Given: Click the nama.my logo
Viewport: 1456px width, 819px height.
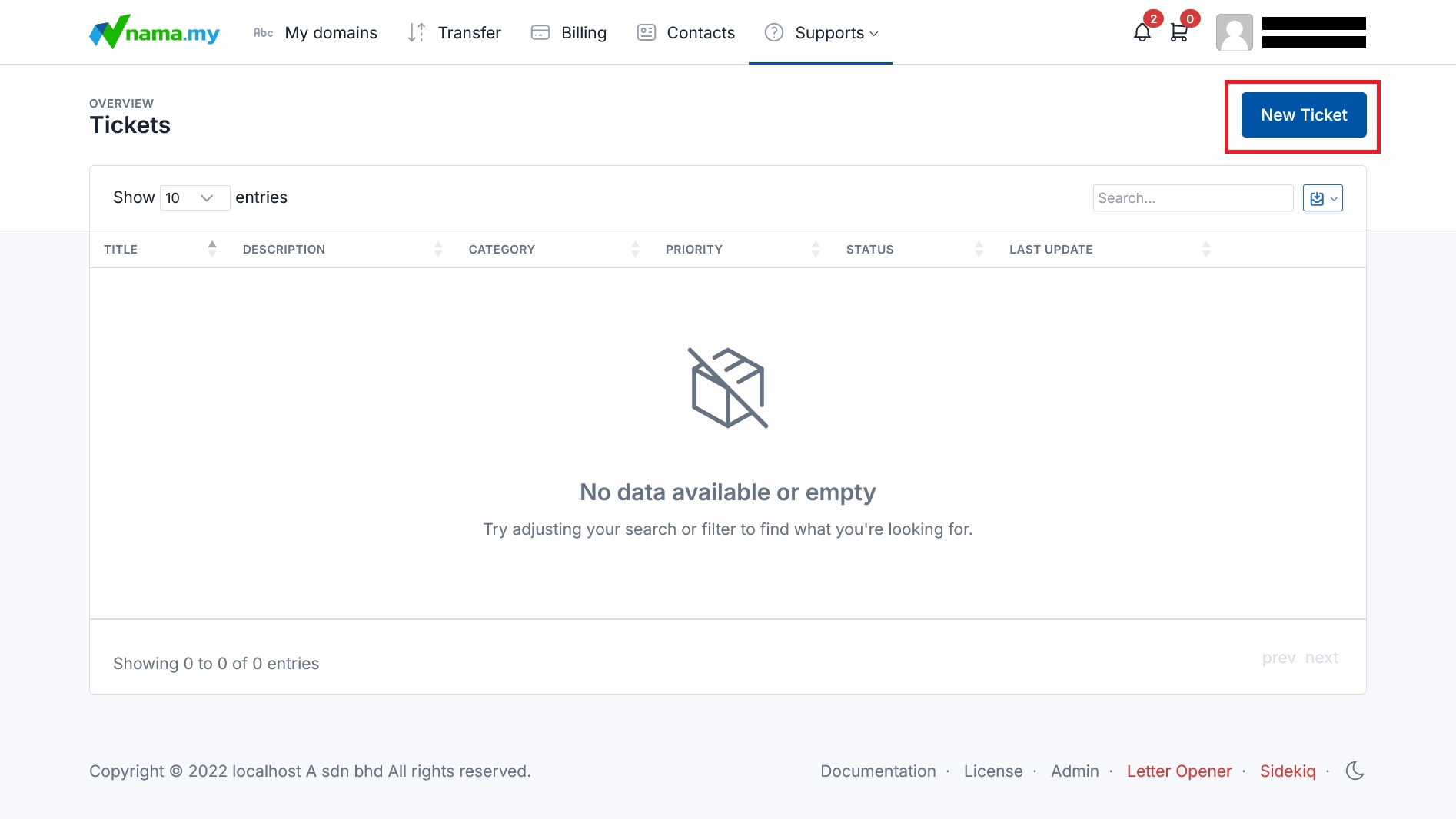Looking at the screenshot, I should 155,32.
